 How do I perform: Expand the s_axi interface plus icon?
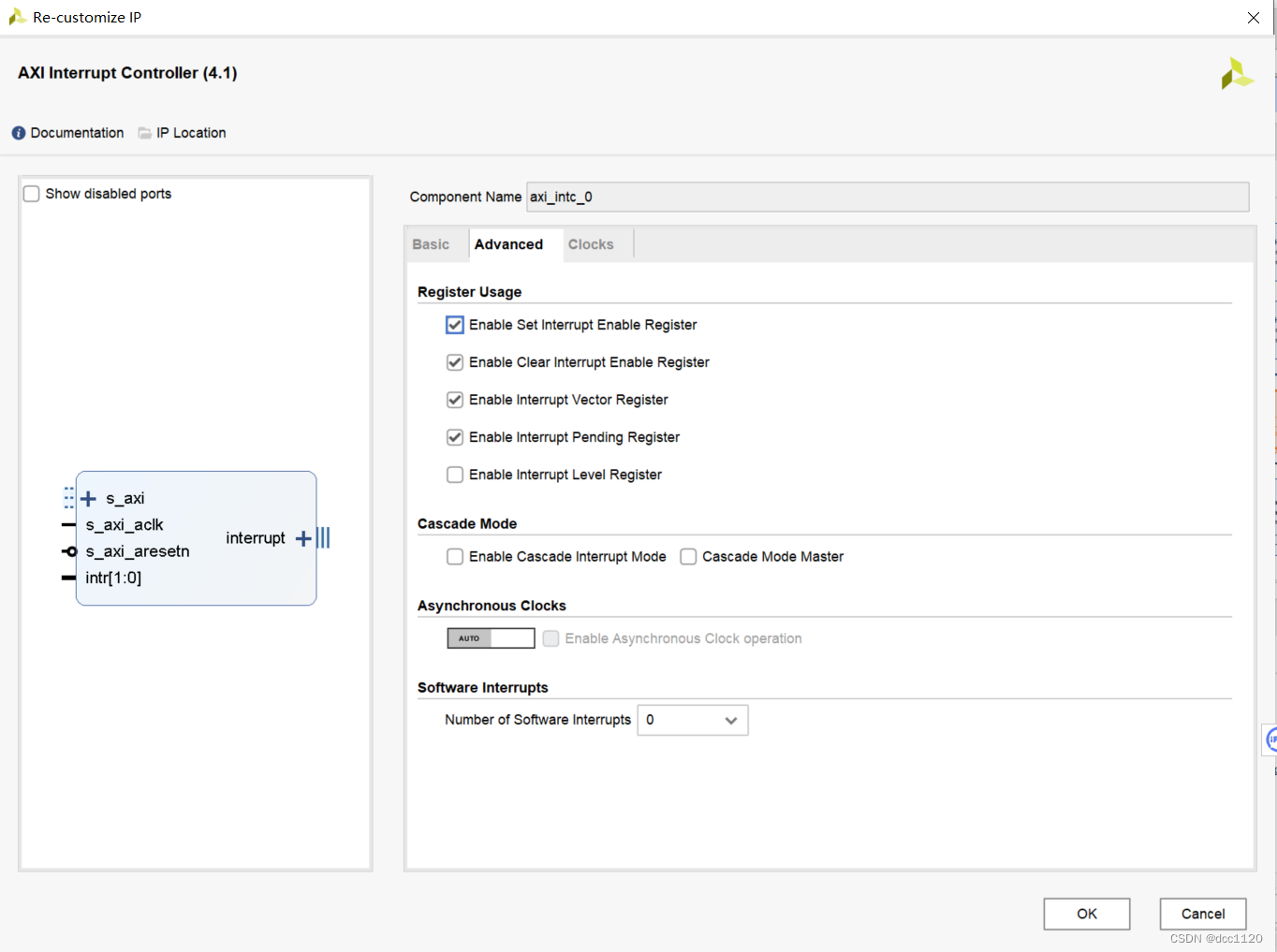click(x=89, y=499)
